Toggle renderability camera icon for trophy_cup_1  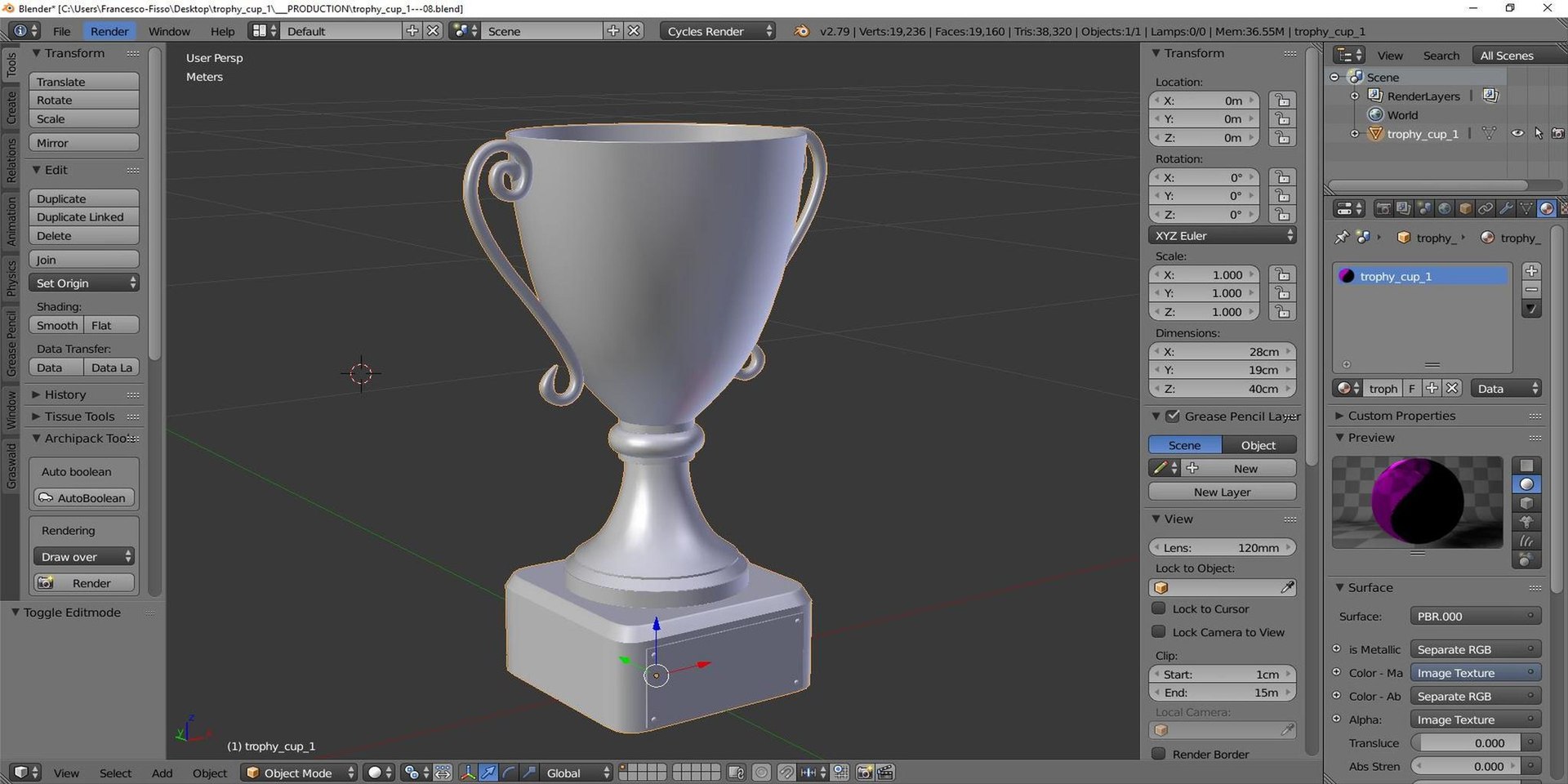click(x=1558, y=133)
